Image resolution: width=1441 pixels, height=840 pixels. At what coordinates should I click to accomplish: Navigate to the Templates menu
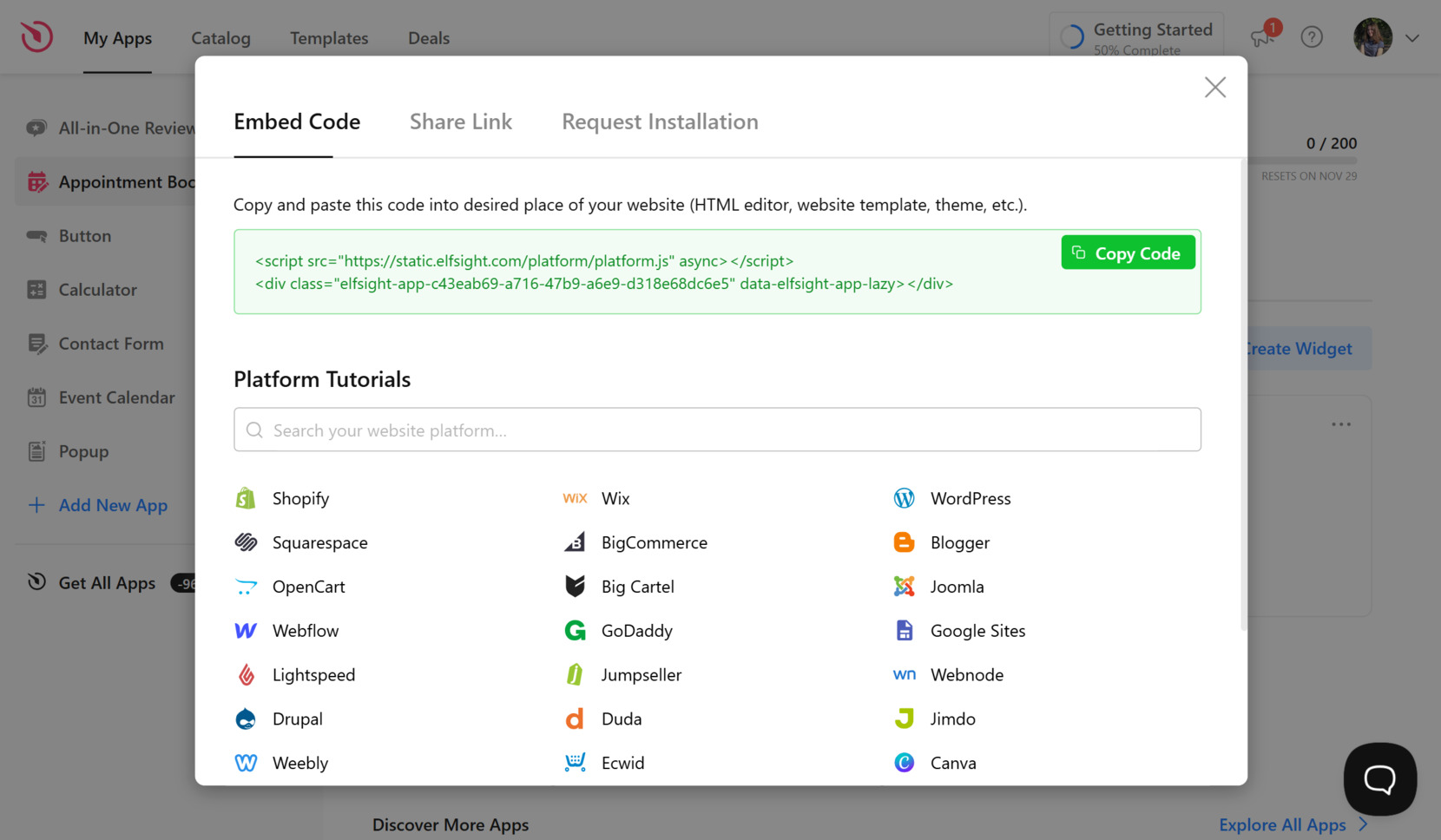pyautogui.click(x=329, y=38)
